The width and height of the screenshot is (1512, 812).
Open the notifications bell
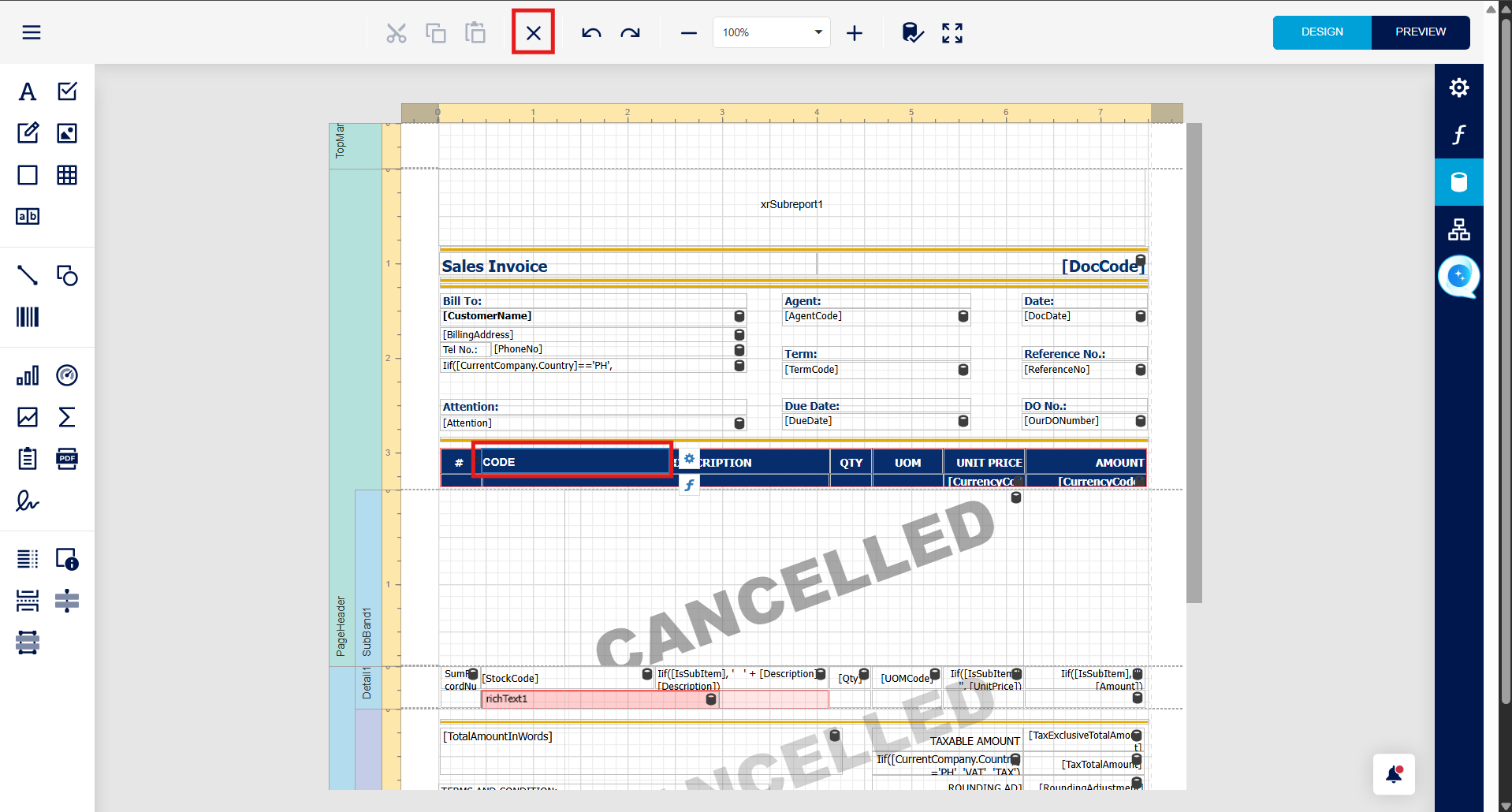1394,774
